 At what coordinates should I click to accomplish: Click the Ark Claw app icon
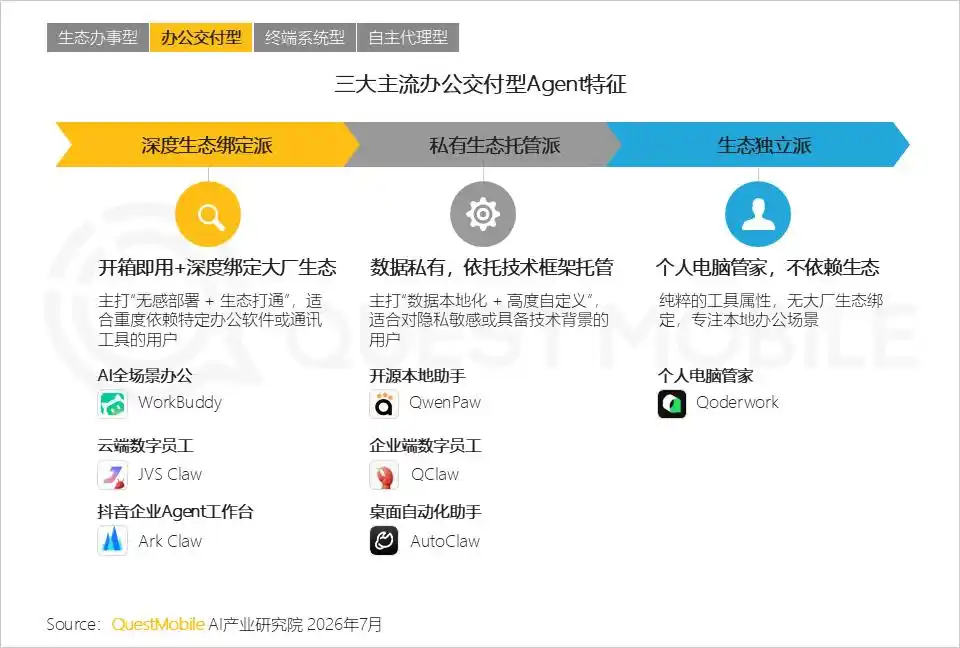113,541
